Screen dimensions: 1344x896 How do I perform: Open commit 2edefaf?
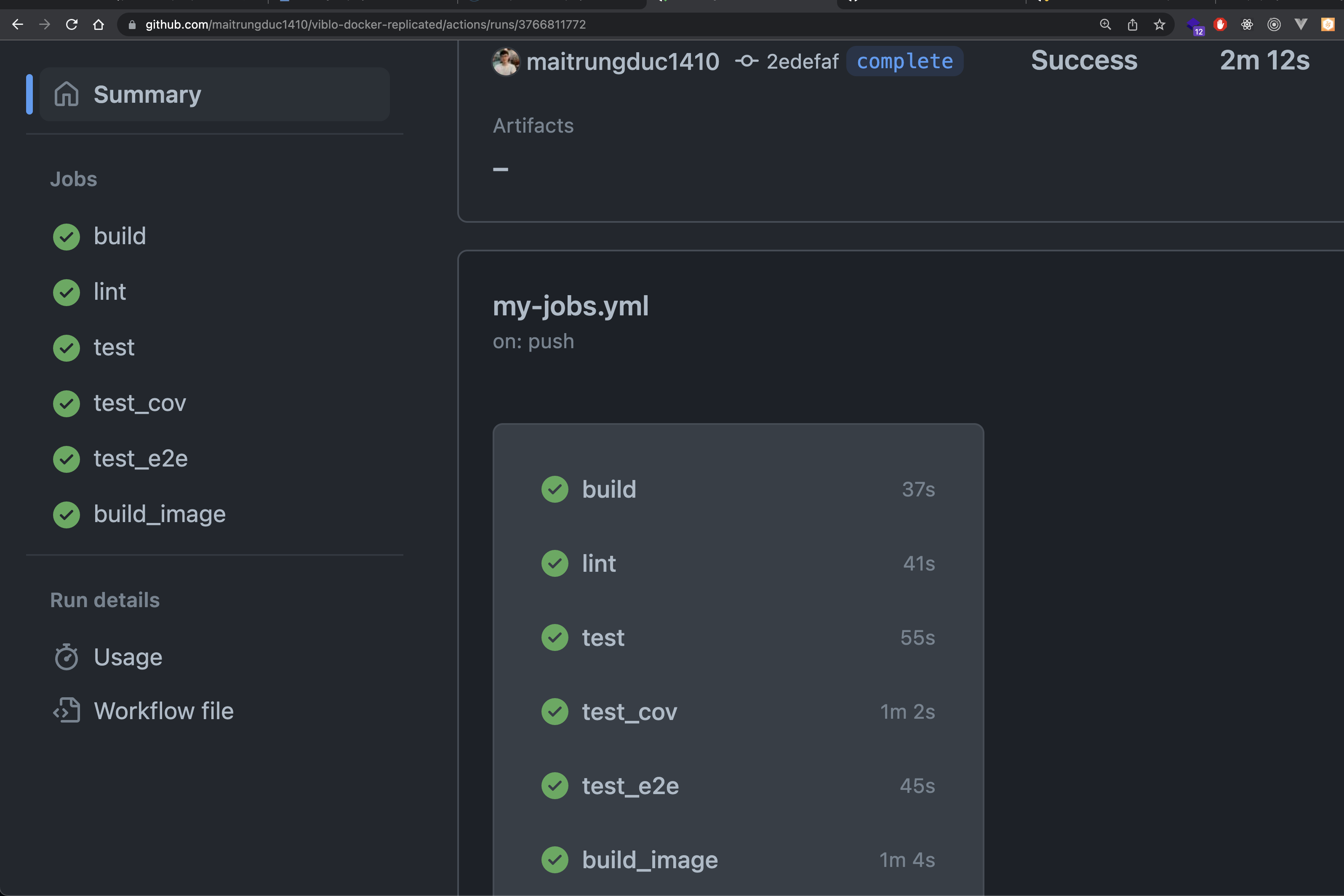pyautogui.click(x=802, y=61)
